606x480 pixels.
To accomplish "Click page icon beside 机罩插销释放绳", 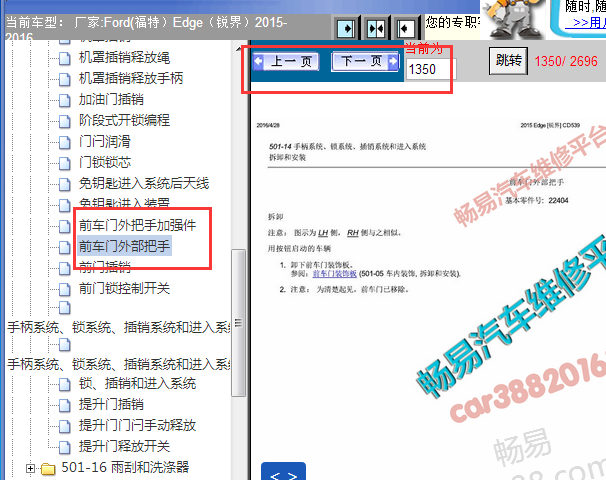I will (65, 58).
